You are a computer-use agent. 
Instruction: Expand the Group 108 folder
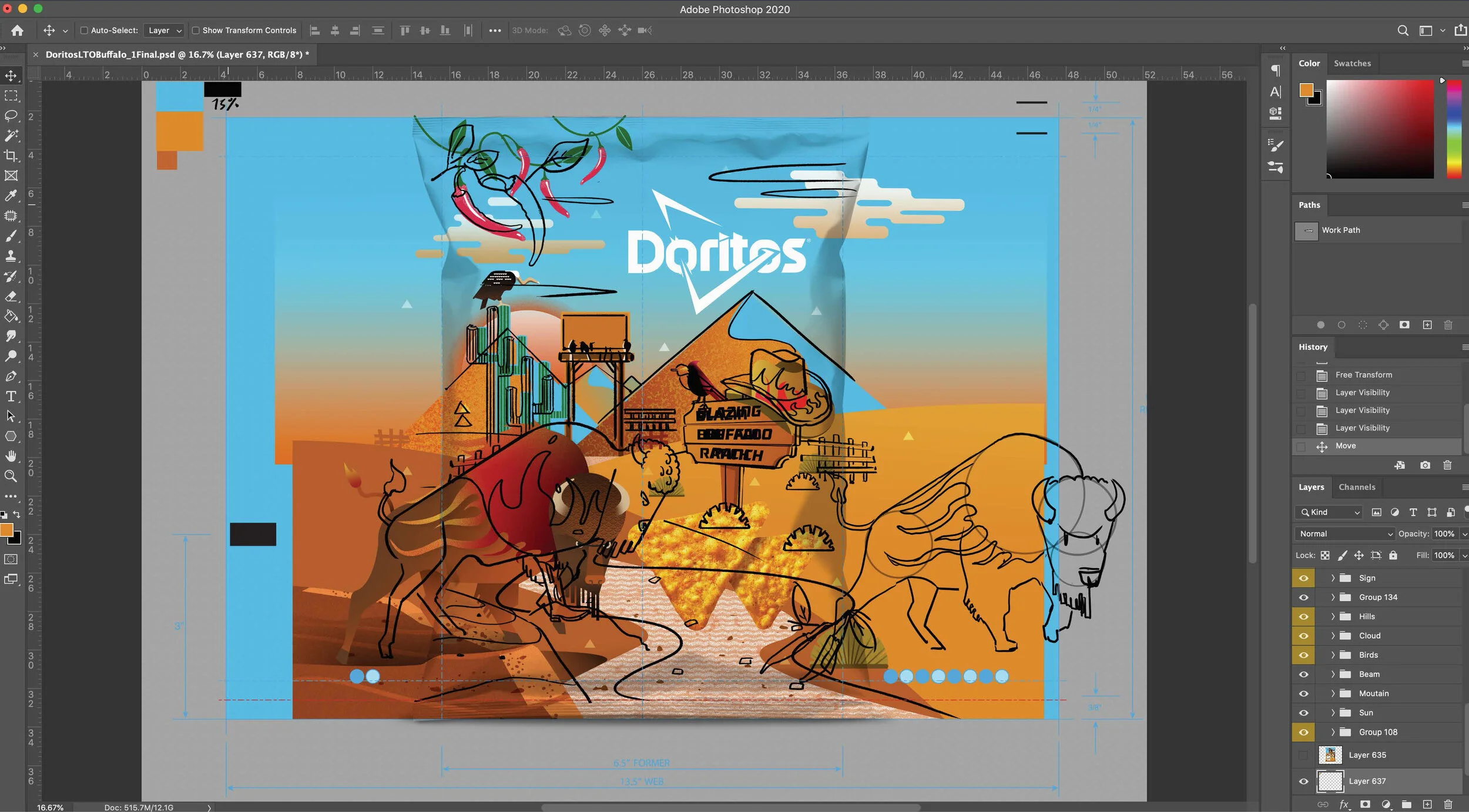pos(1333,732)
